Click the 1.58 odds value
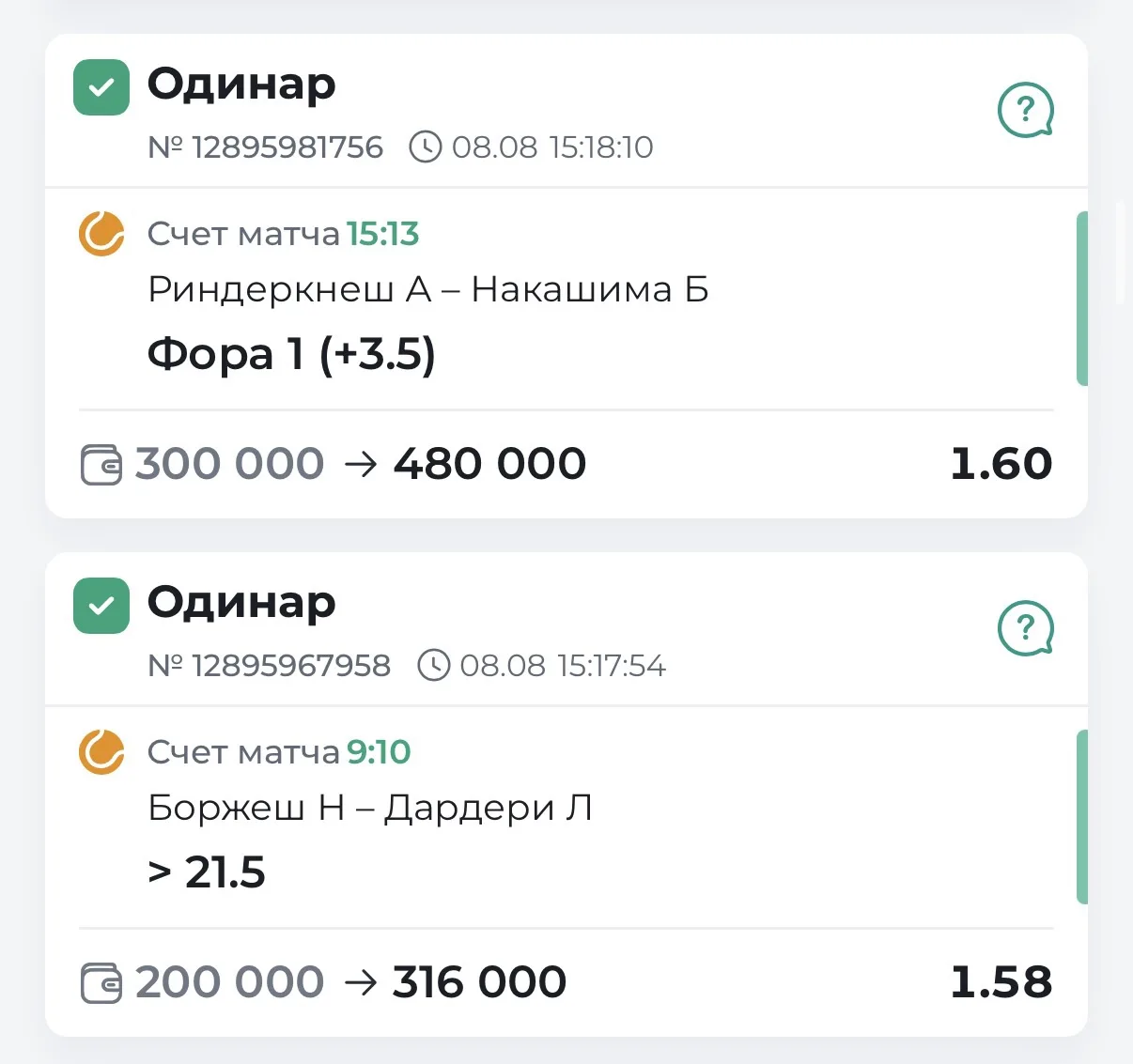 (x=1001, y=982)
